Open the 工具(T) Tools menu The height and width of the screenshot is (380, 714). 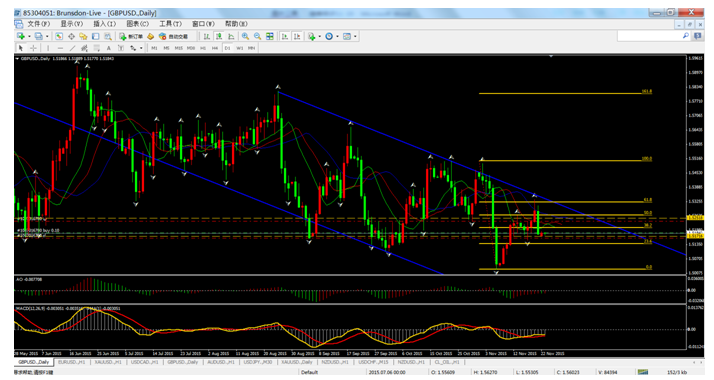click(x=170, y=24)
